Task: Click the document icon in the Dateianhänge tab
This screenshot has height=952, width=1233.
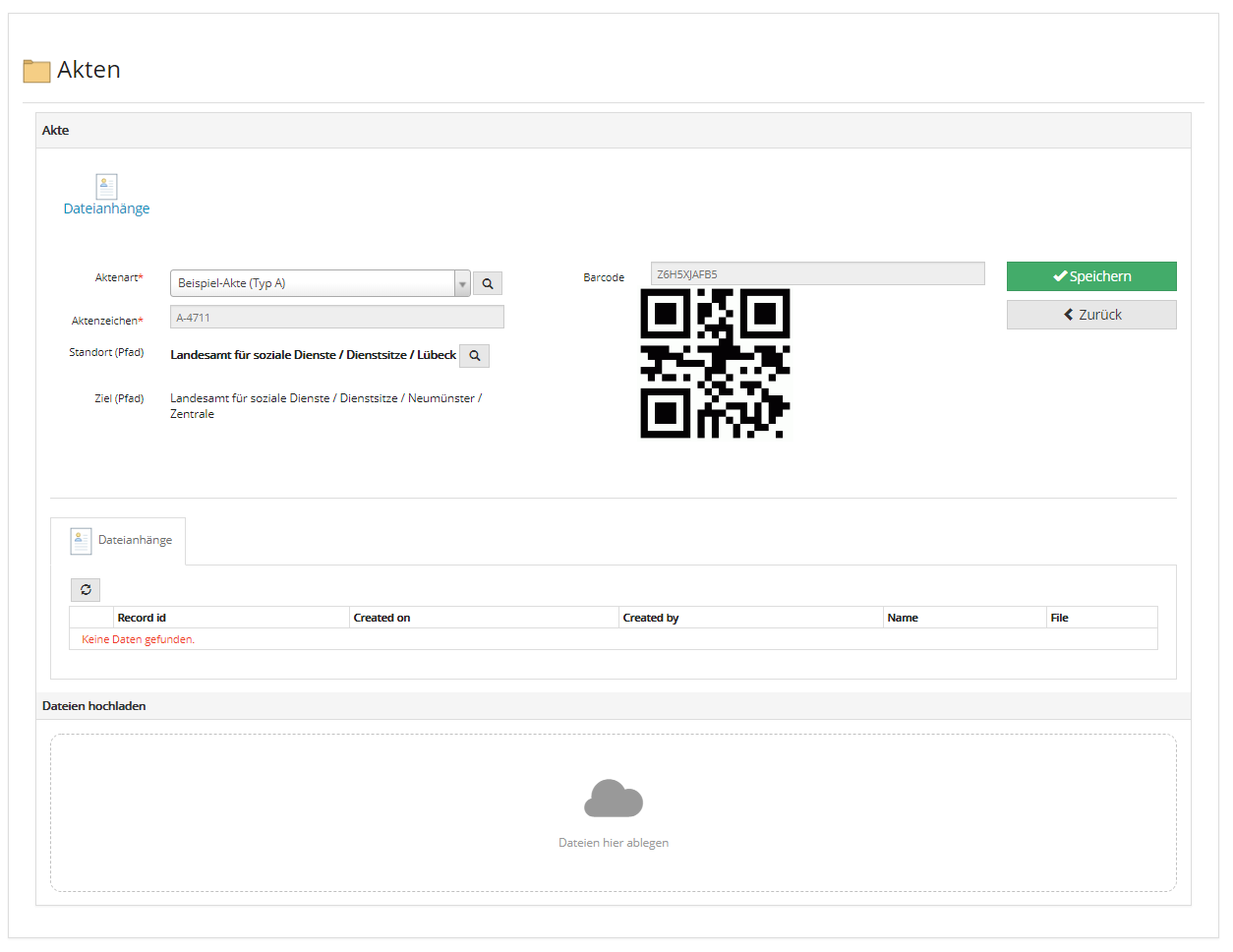Action: (x=81, y=540)
